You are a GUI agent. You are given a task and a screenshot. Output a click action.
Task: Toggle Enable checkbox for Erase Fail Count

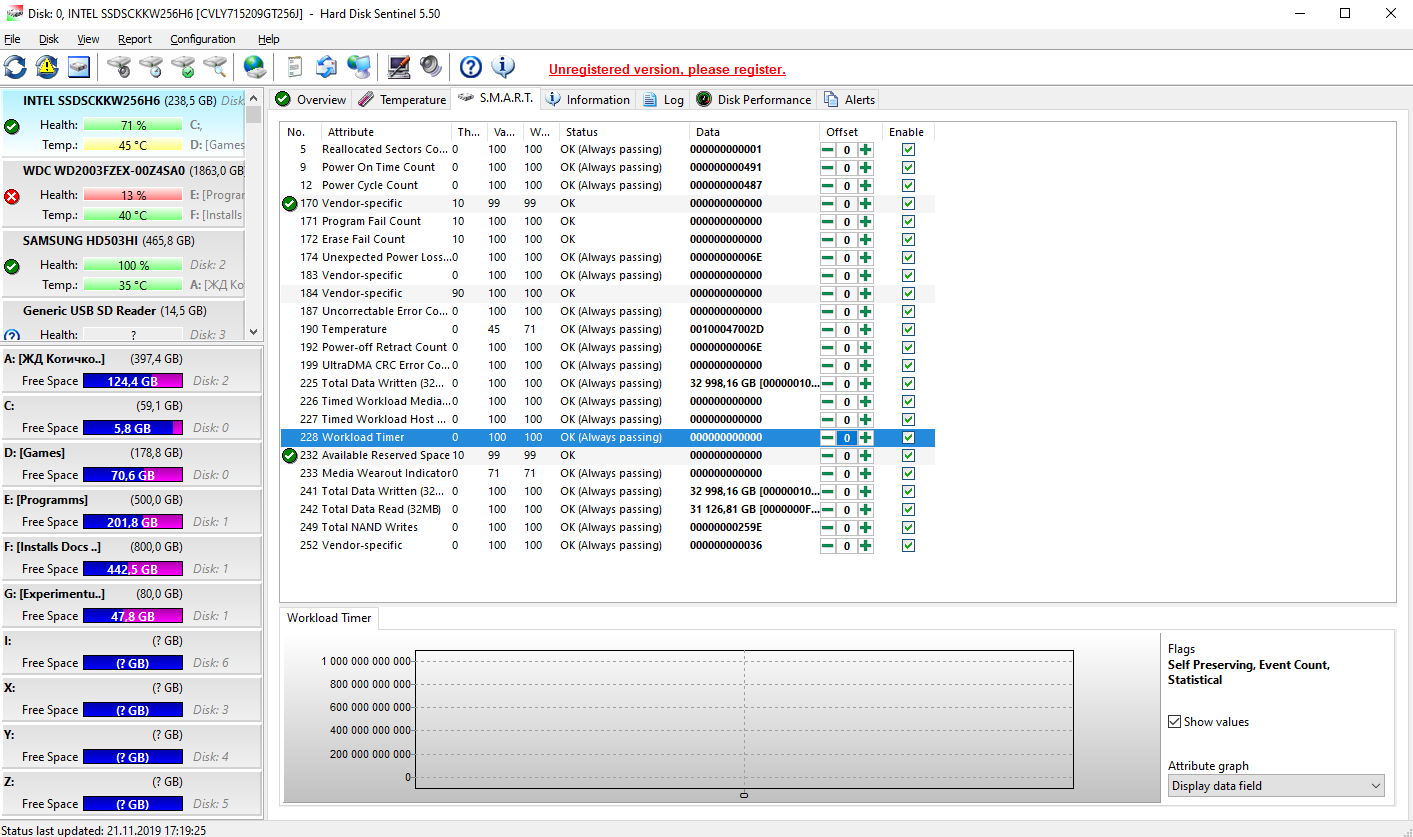[908, 239]
